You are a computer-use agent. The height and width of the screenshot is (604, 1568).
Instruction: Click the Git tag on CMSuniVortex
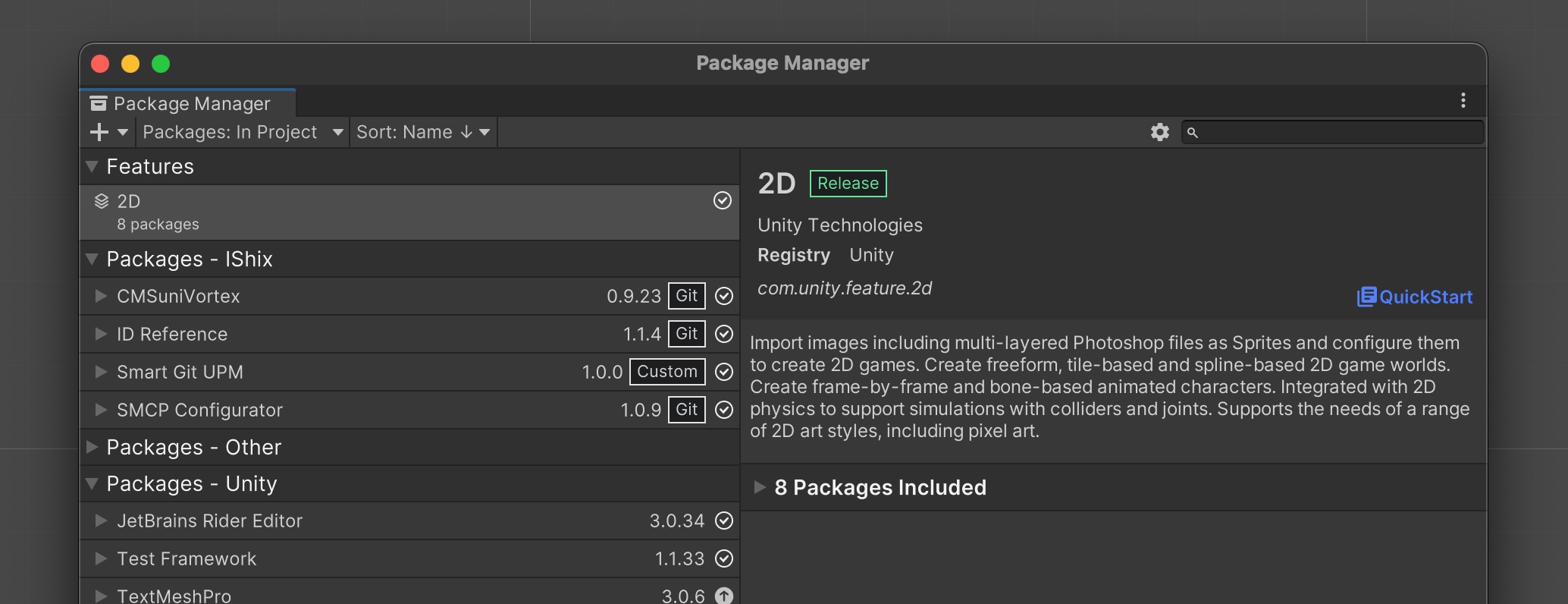click(x=687, y=296)
